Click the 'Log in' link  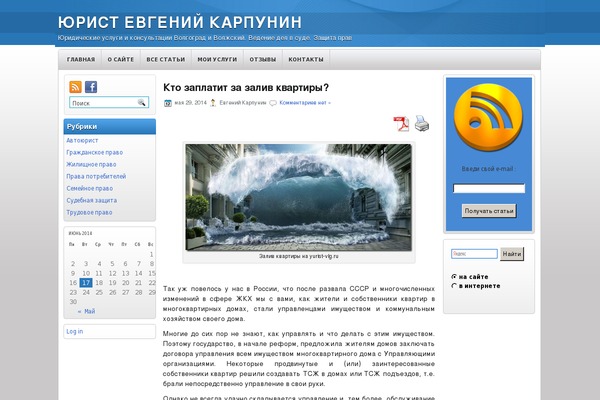pyautogui.click(x=75, y=331)
